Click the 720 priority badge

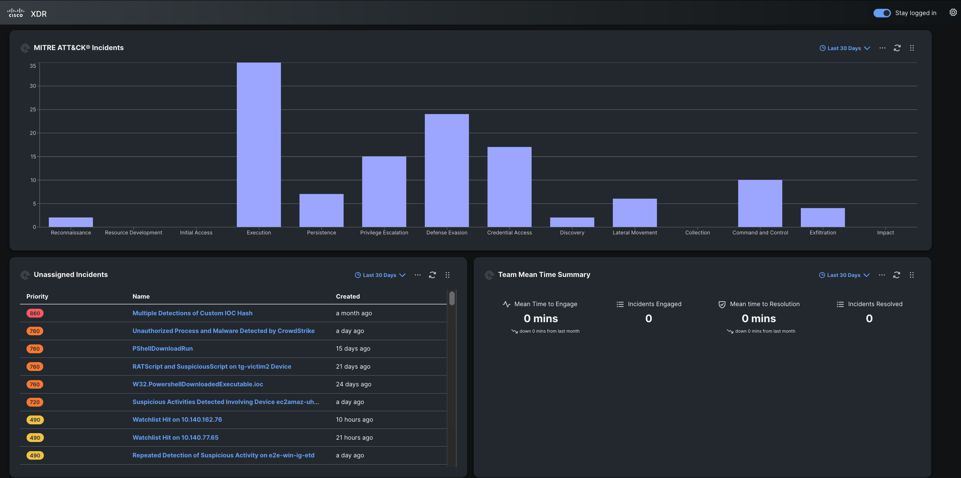coord(35,402)
